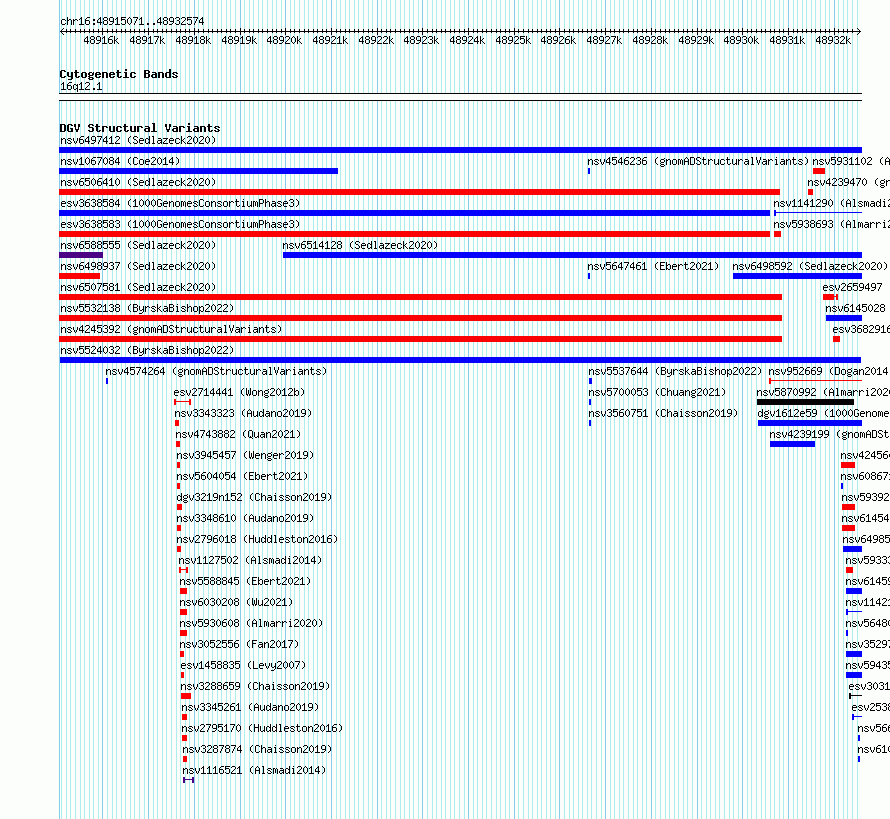Click nsv5938693 (Almarri) label
Screen dimensions: 890x819
(831, 224)
